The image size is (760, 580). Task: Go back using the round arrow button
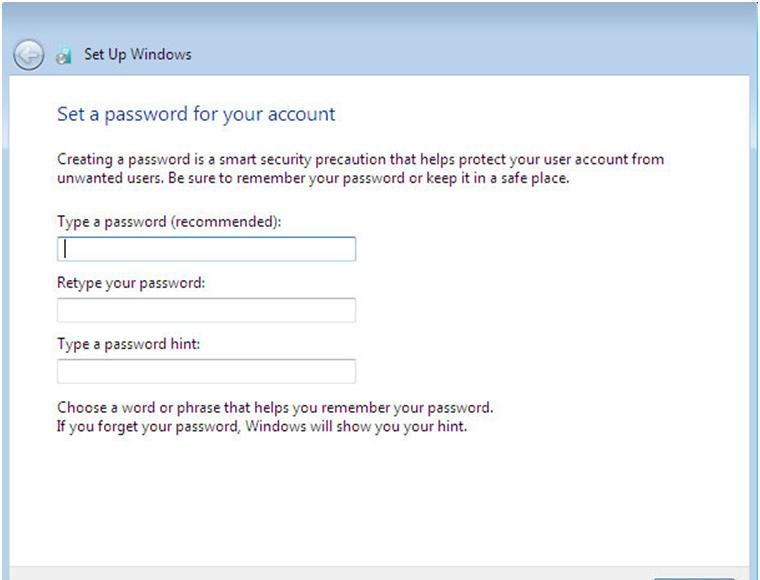coord(29,55)
